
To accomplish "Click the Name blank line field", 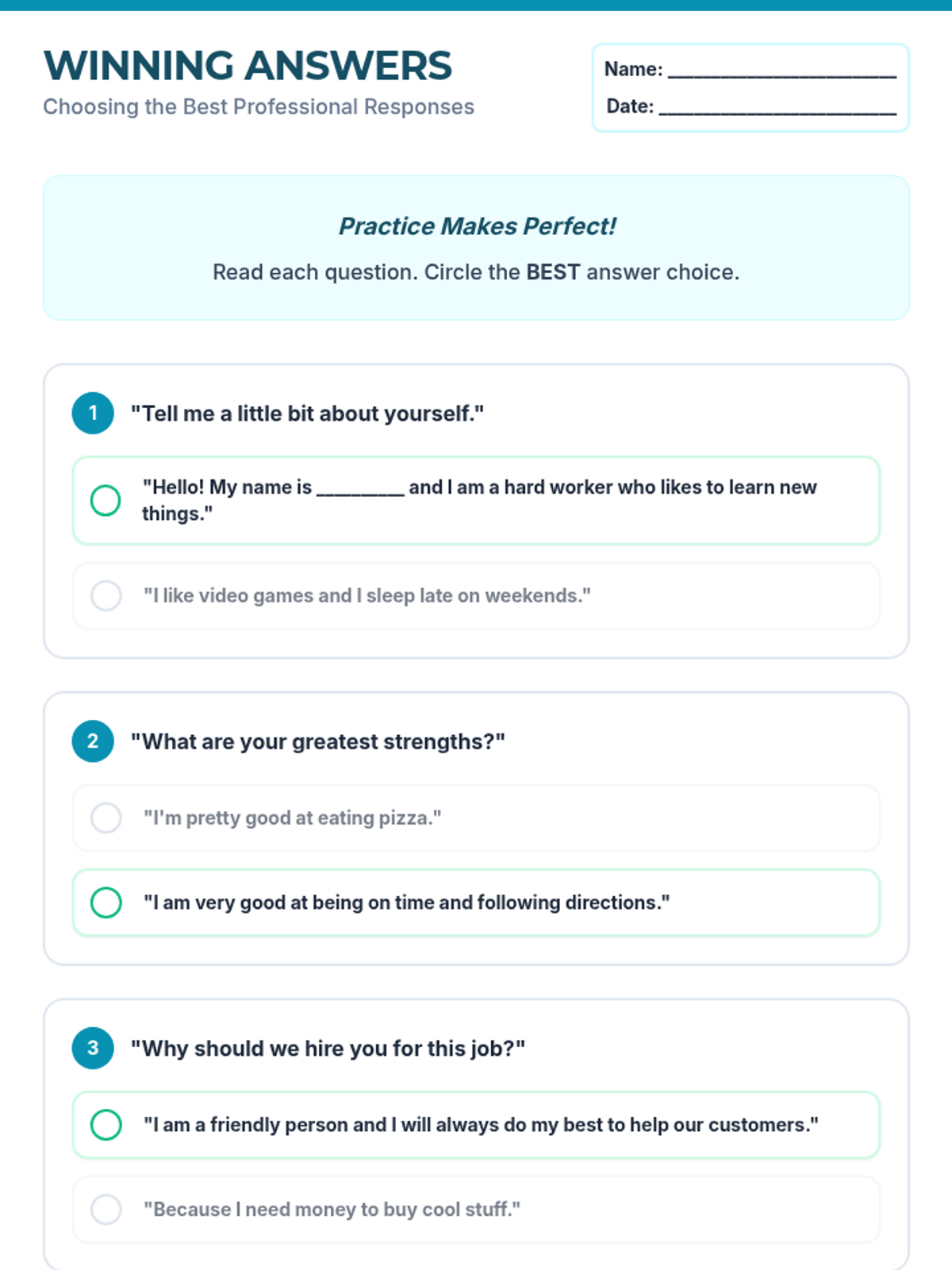I will tap(781, 71).
